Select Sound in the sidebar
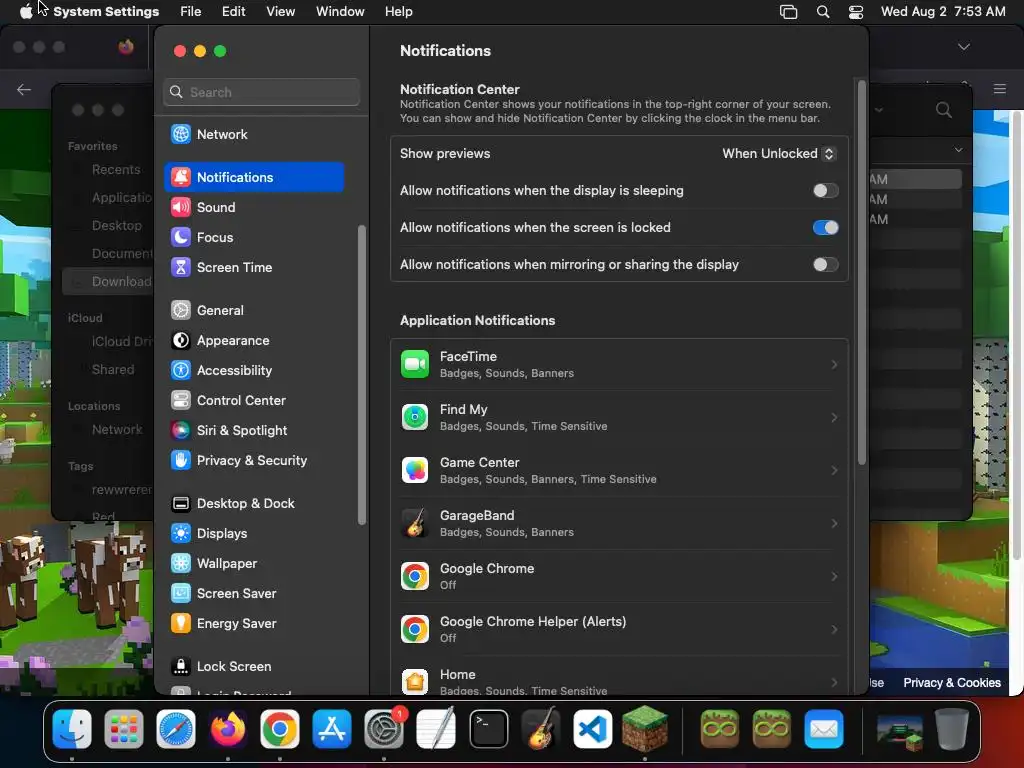The width and height of the screenshot is (1024, 768). coord(254,207)
